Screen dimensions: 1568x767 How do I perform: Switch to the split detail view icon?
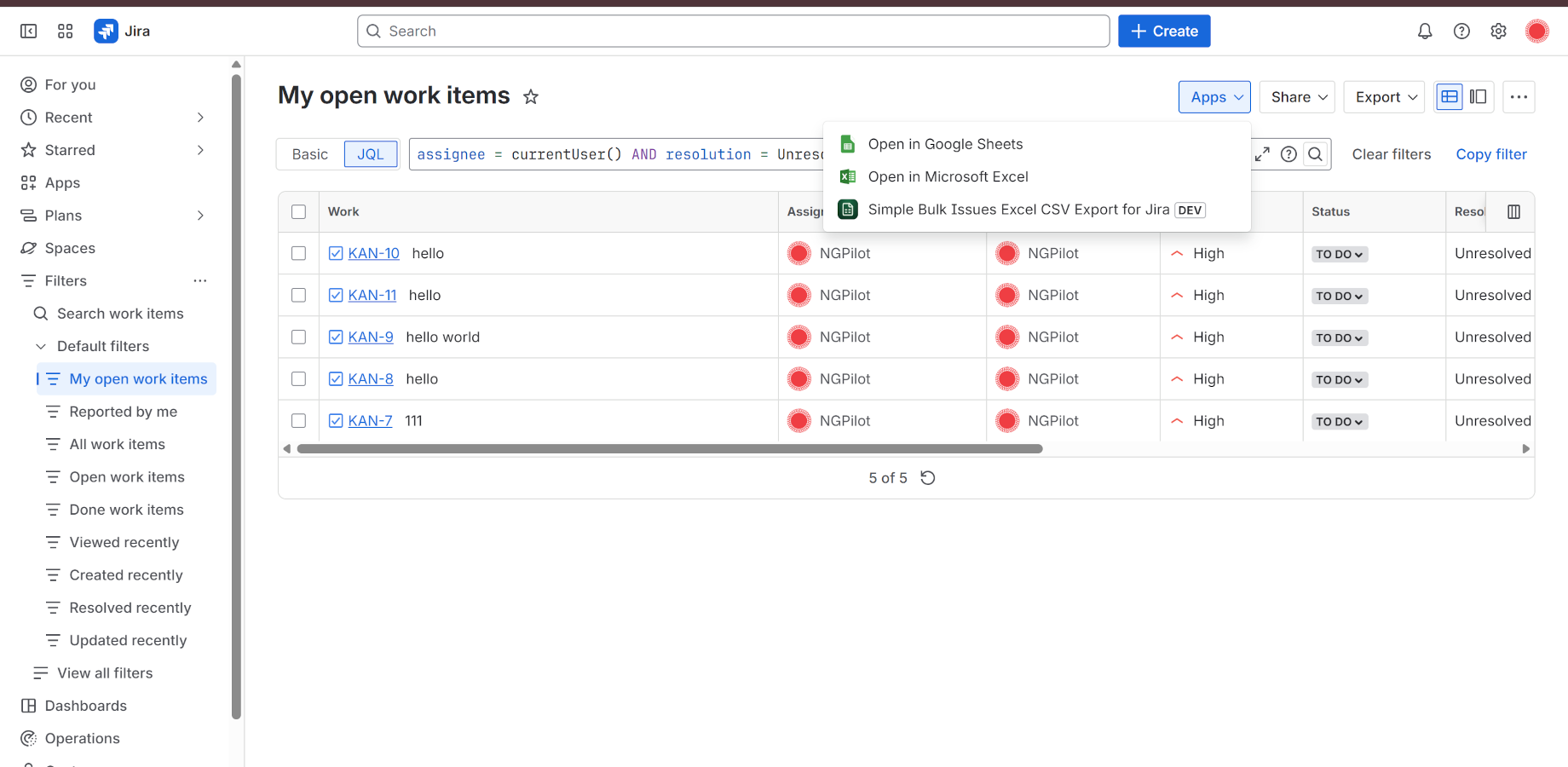click(x=1479, y=97)
